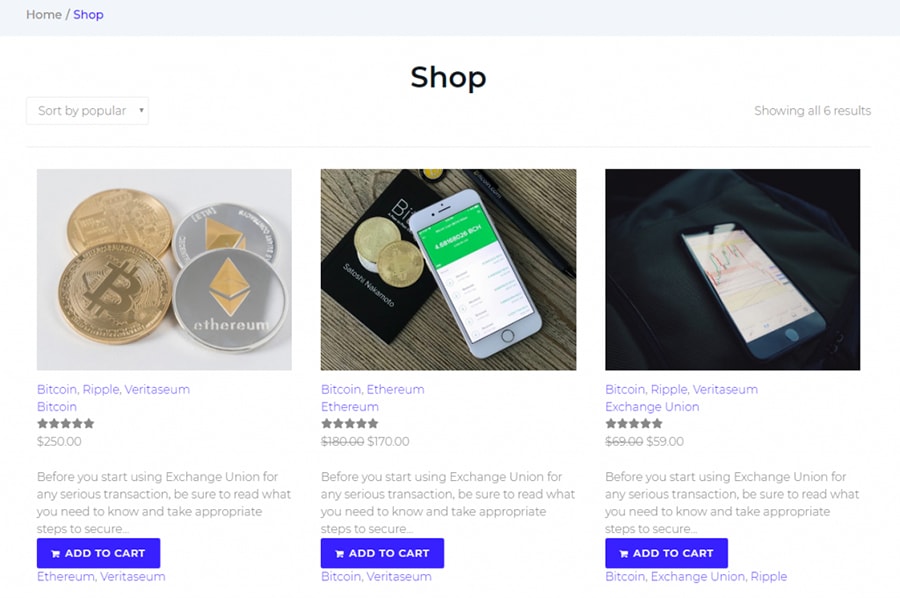
Task: Click the Bitcoin product title link
Action: point(57,407)
